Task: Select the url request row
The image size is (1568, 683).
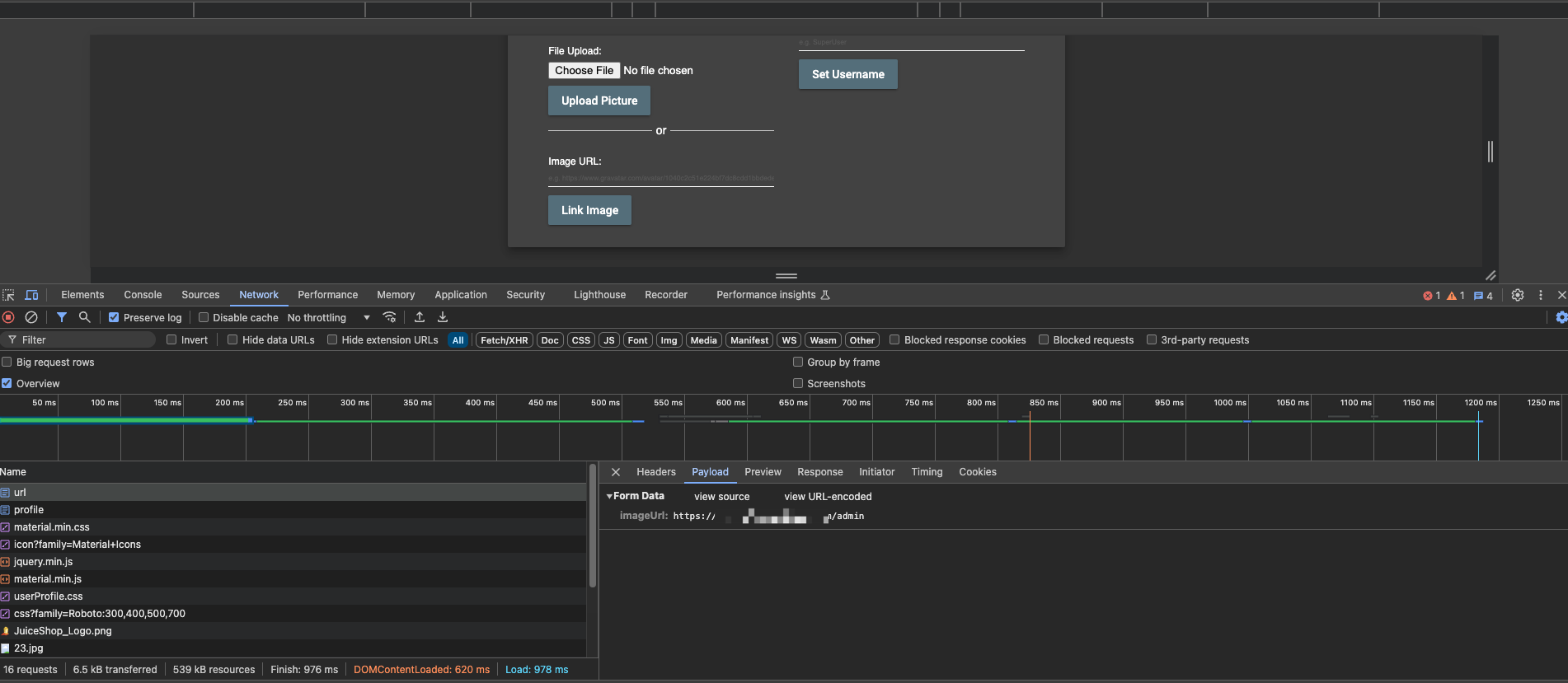Action: tap(293, 493)
